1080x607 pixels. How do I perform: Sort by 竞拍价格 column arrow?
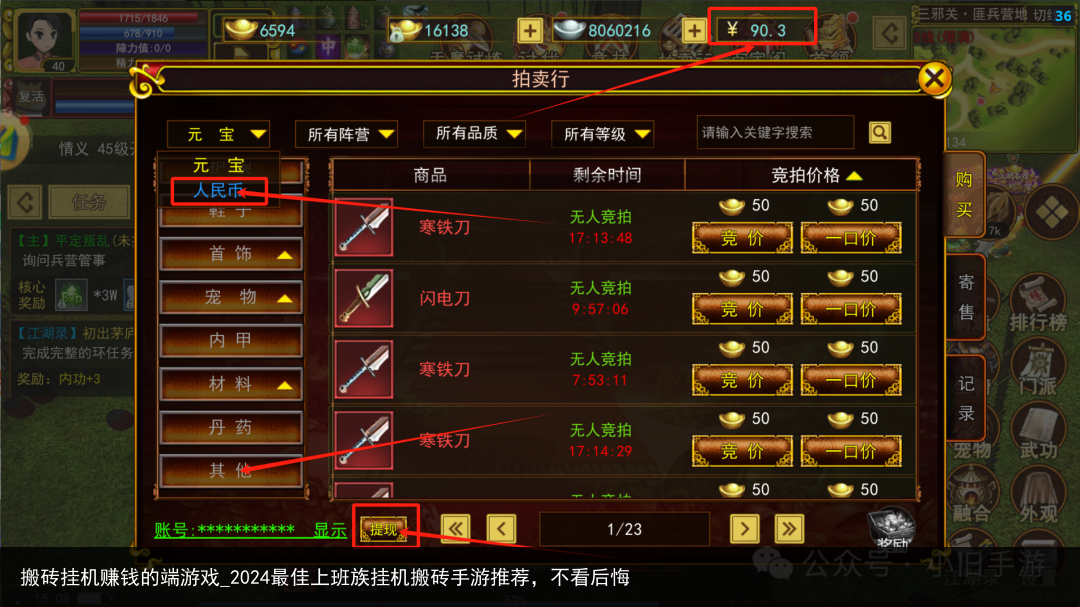tap(854, 176)
